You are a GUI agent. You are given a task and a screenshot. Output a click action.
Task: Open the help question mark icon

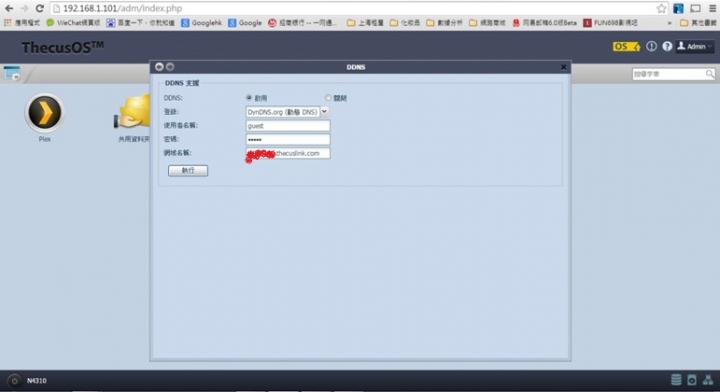pos(667,46)
